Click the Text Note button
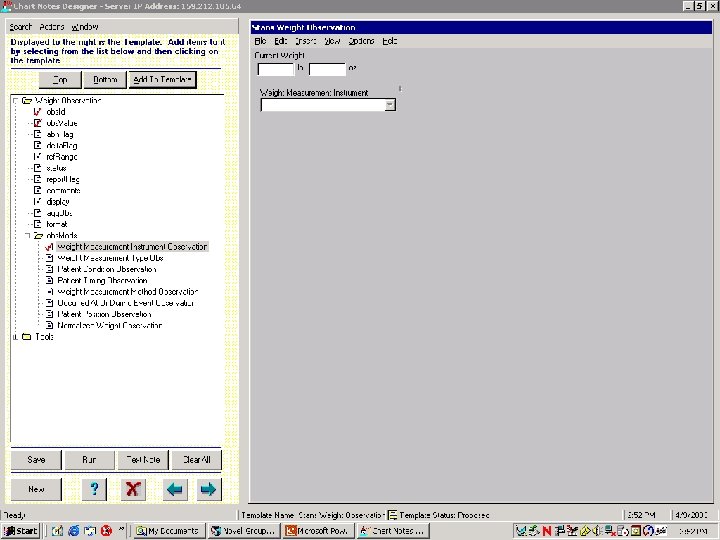Viewport: 720px width, 540px height. (x=143, y=460)
